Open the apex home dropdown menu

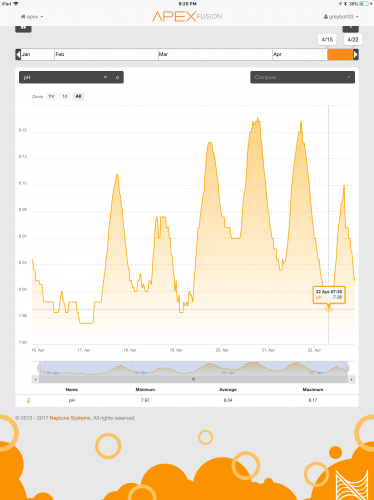click(x=32, y=17)
